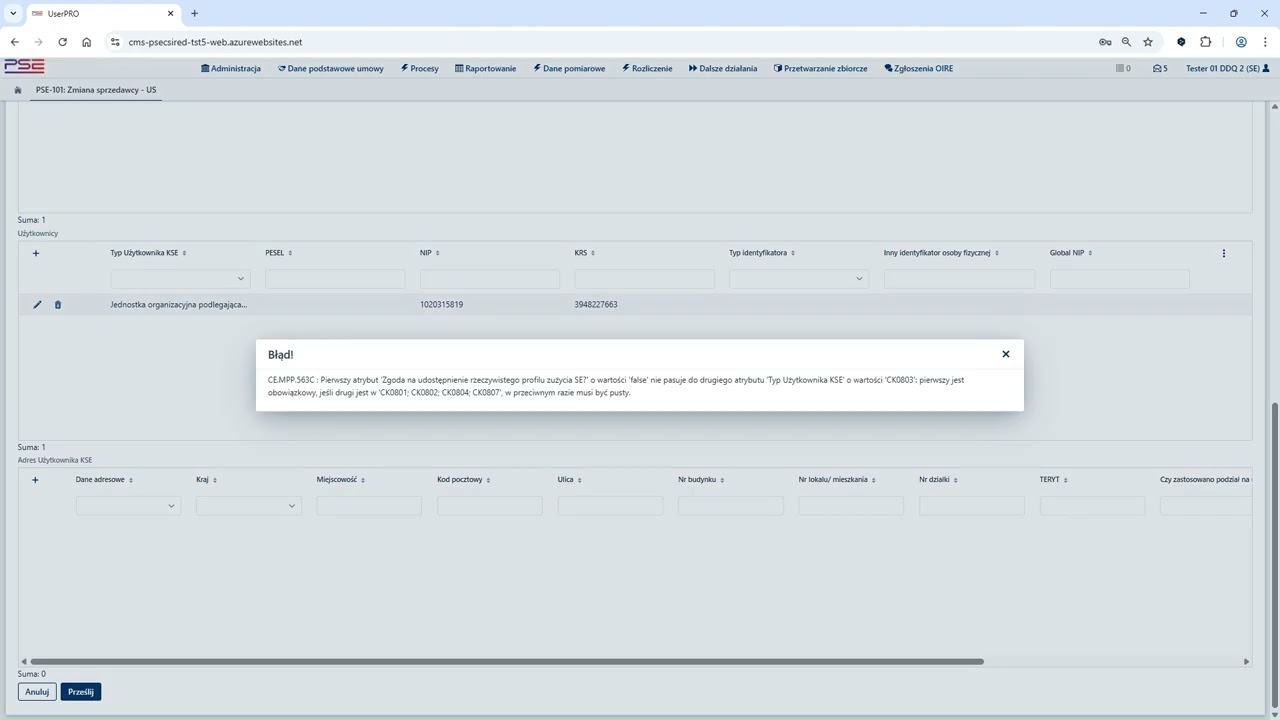The height and width of the screenshot is (720, 1280).
Task: Select NIP value 1020315819
Action: [441, 304]
